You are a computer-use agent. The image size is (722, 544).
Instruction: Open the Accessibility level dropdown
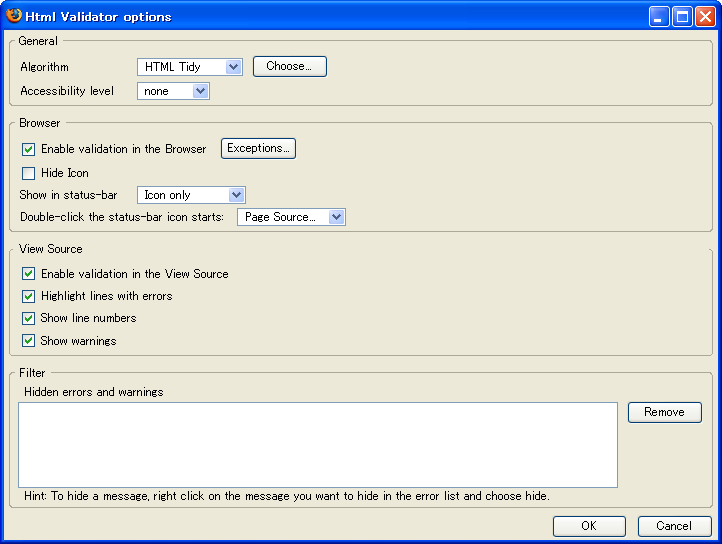pyautogui.click(x=173, y=91)
